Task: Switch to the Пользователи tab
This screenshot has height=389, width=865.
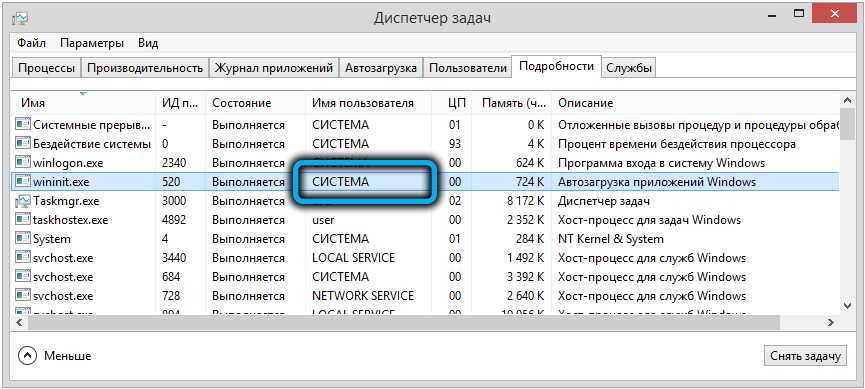Action: [x=467, y=68]
